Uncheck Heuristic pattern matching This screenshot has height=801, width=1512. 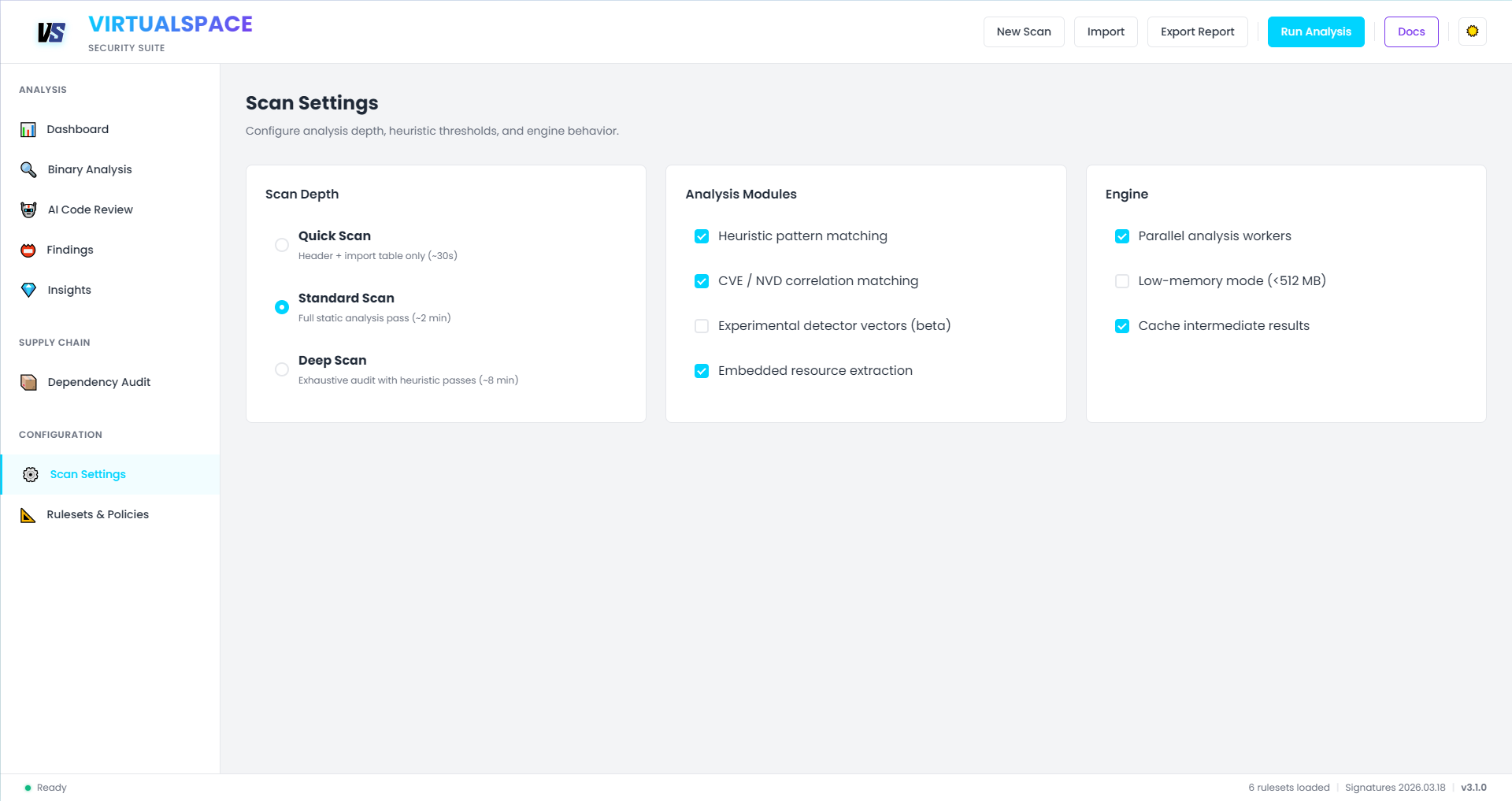(x=702, y=236)
